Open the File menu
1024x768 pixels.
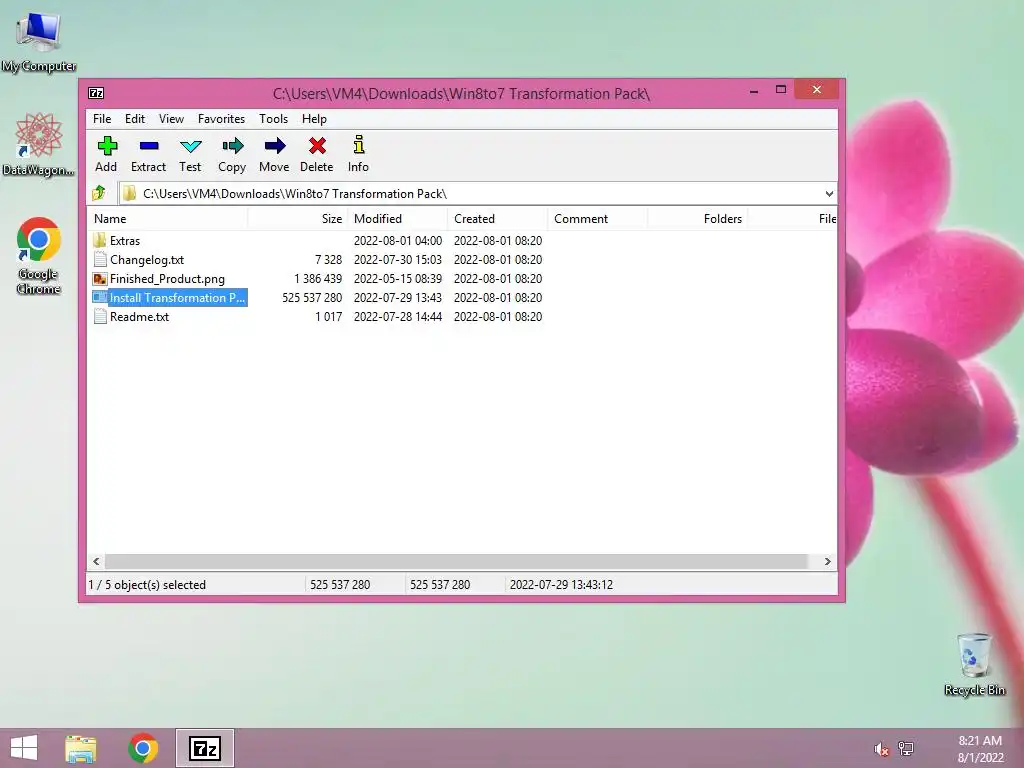102,119
